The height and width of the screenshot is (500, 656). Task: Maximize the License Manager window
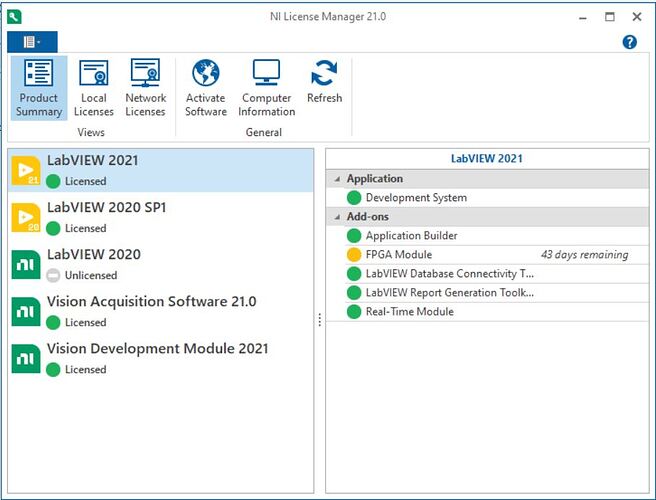[x=610, y=17]
